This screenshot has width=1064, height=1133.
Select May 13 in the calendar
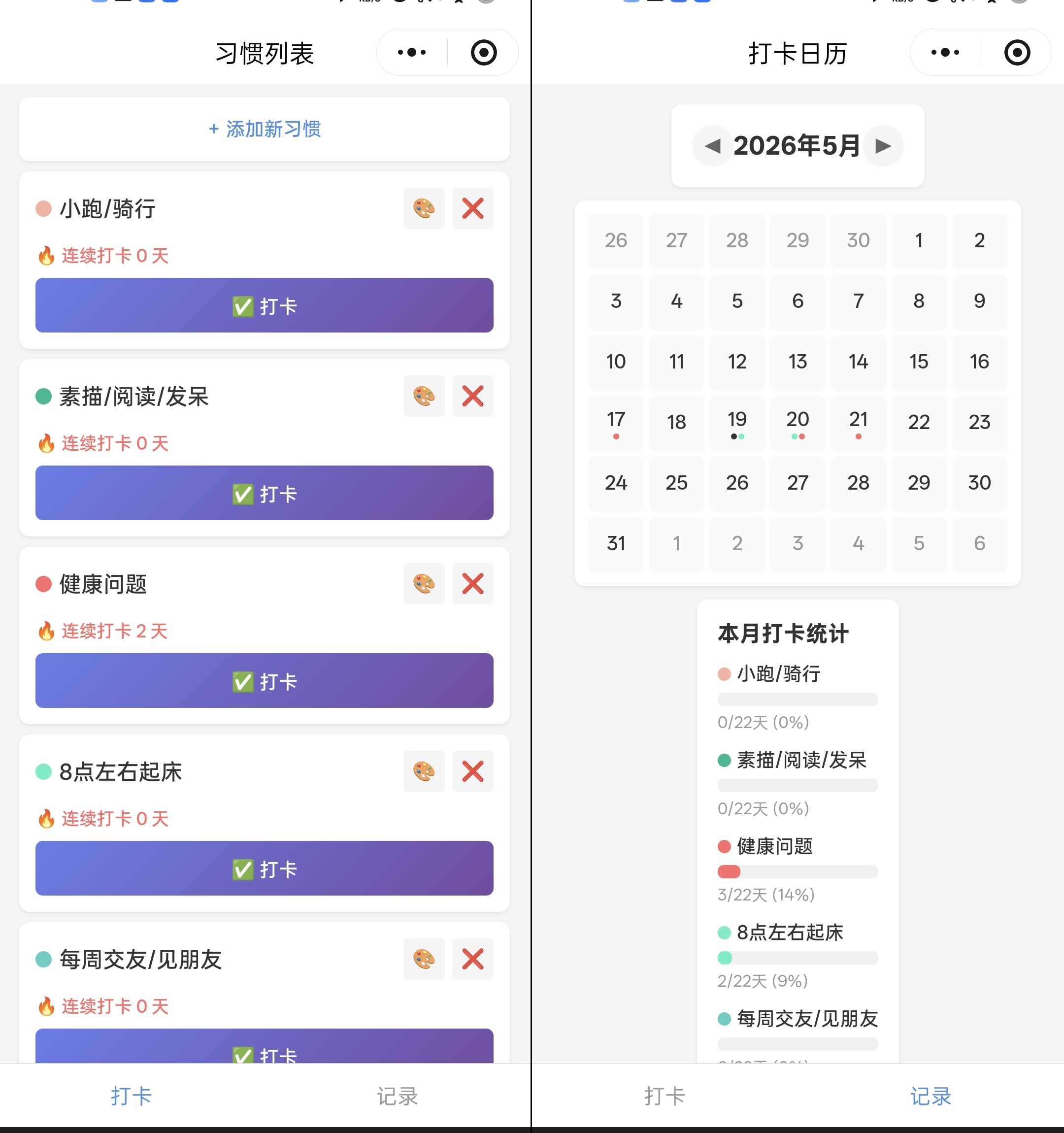[x=798, y=363]
